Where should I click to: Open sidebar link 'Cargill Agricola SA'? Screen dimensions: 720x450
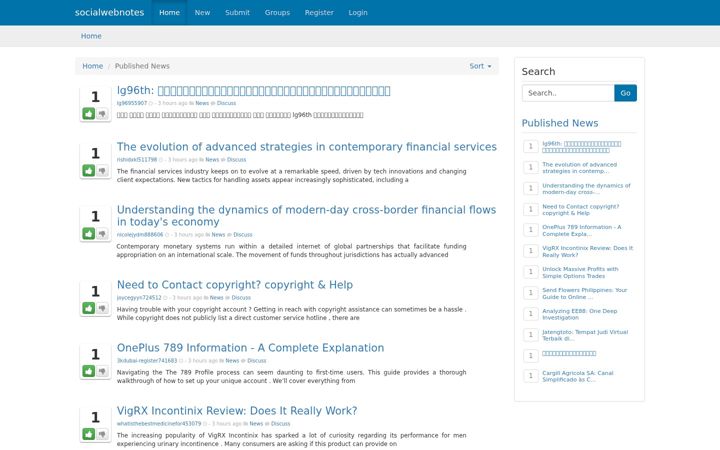[578, 376]
